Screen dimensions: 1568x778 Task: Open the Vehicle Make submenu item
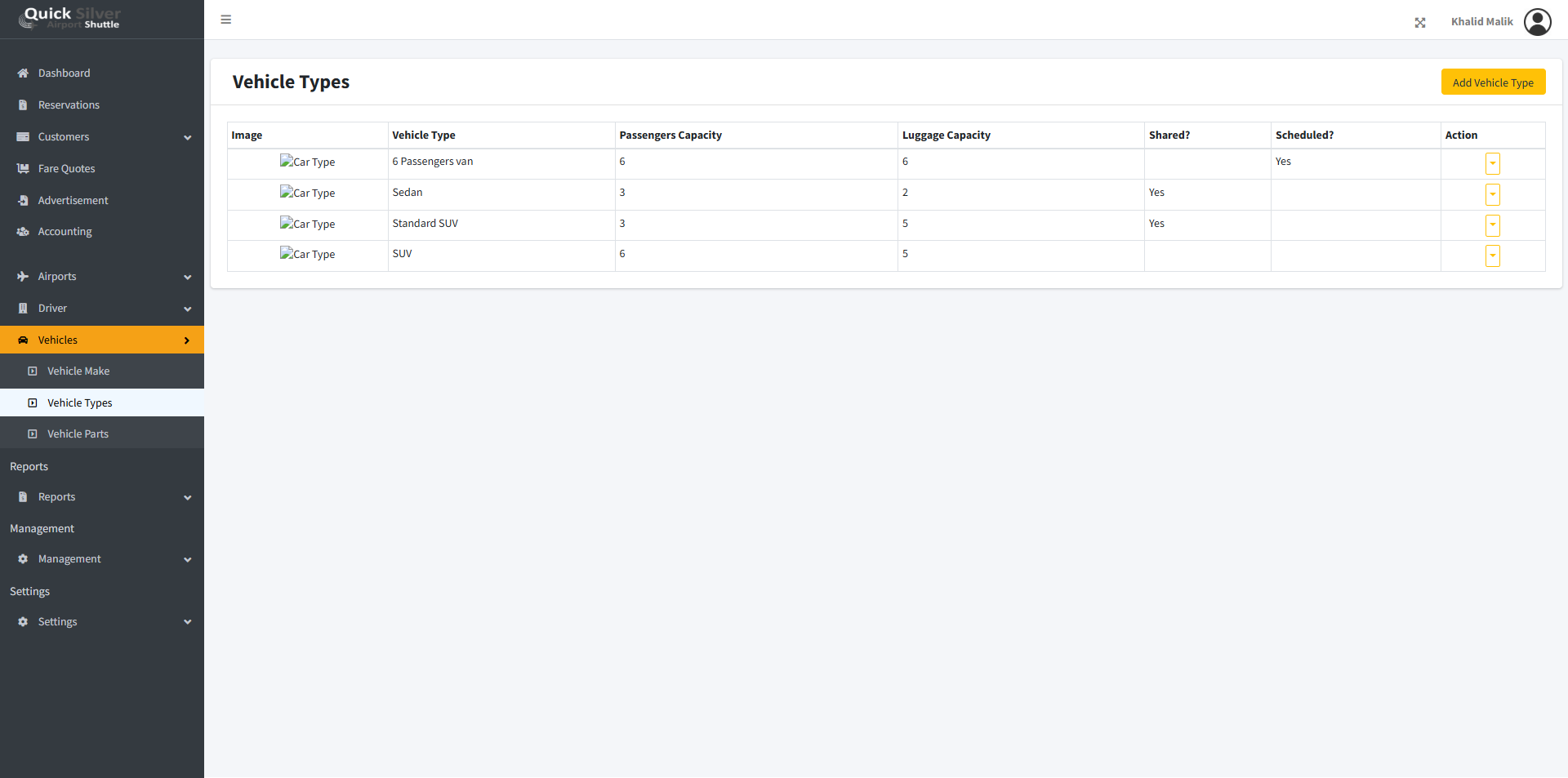[x=78, y=371]
